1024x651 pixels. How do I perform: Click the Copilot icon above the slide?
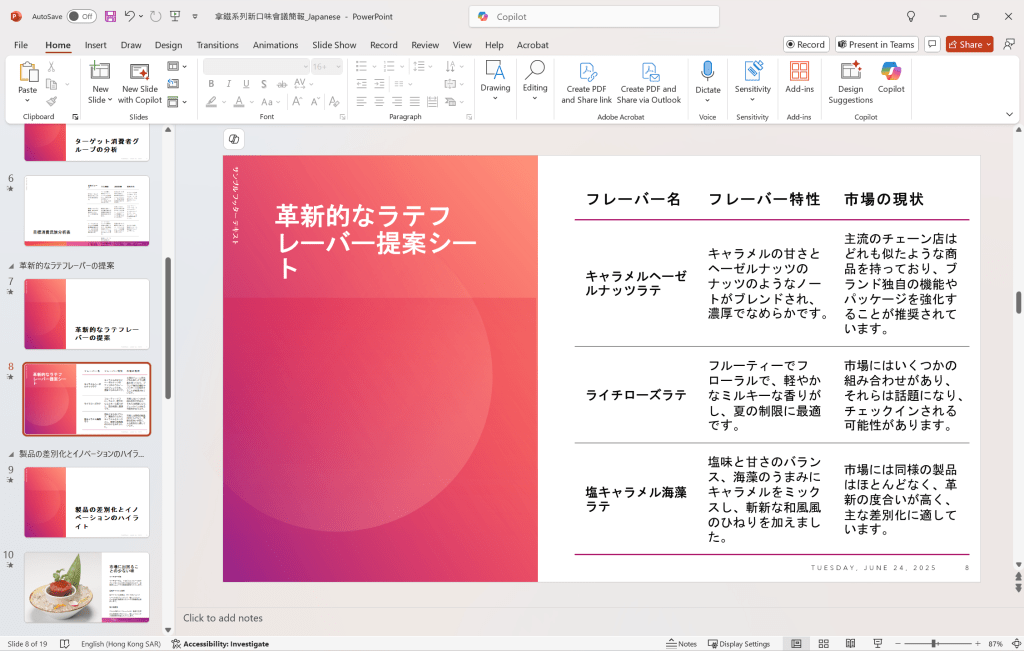(x=234, y=139)
